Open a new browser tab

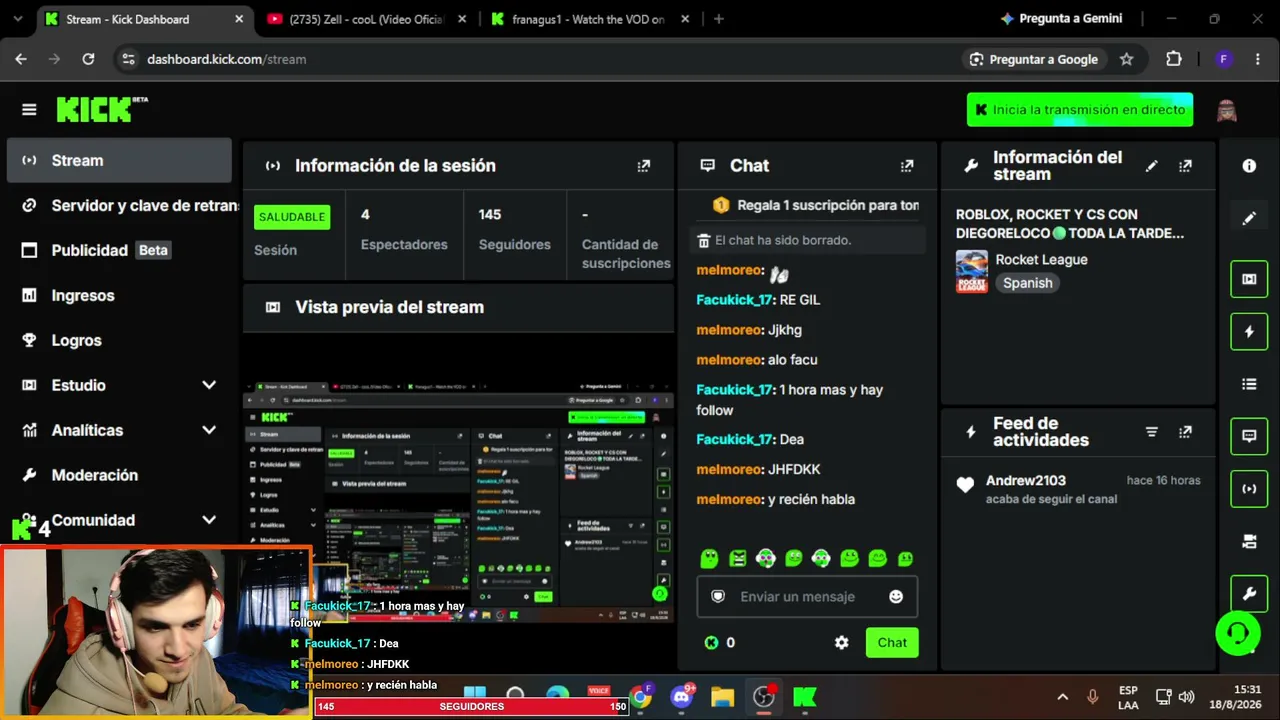coord(718,19)
